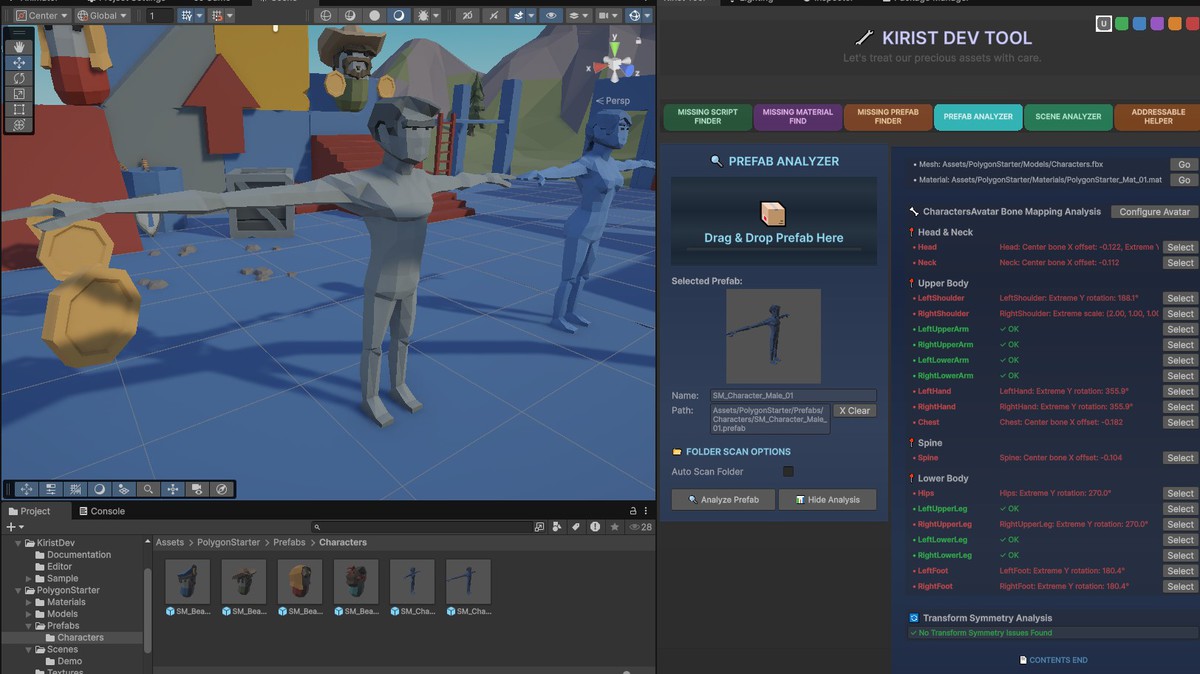The height and width of the screenshot is (674, 1200).
Task: Collapse the Prefabs folder in the Project tree
Action: pyautogui.click(x=29, y=626)
